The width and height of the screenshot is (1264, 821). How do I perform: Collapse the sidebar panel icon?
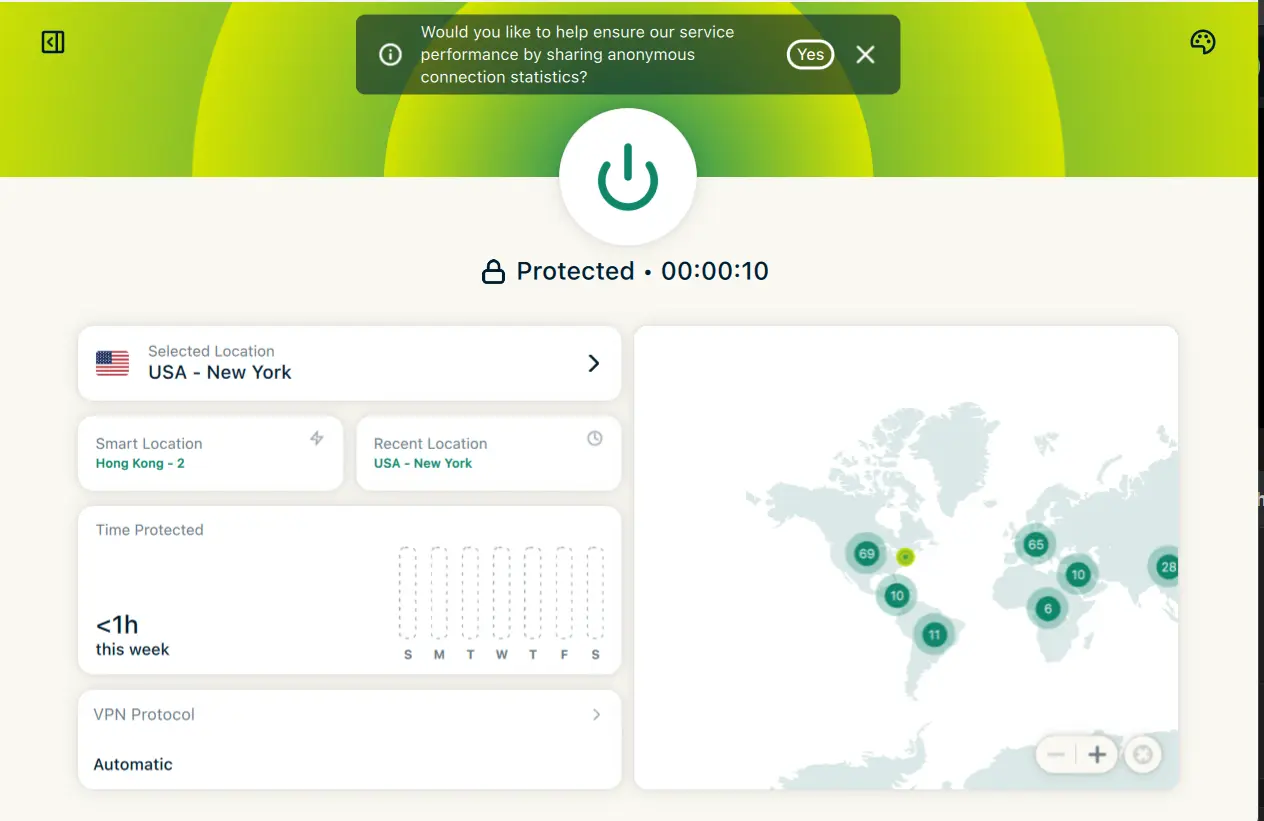coord(53,42)
